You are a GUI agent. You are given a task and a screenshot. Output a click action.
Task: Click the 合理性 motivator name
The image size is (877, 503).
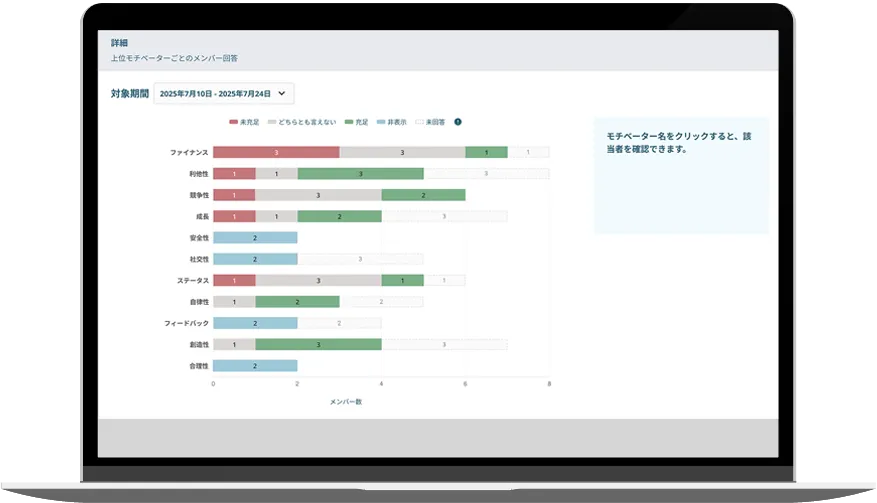coord(199,366)
